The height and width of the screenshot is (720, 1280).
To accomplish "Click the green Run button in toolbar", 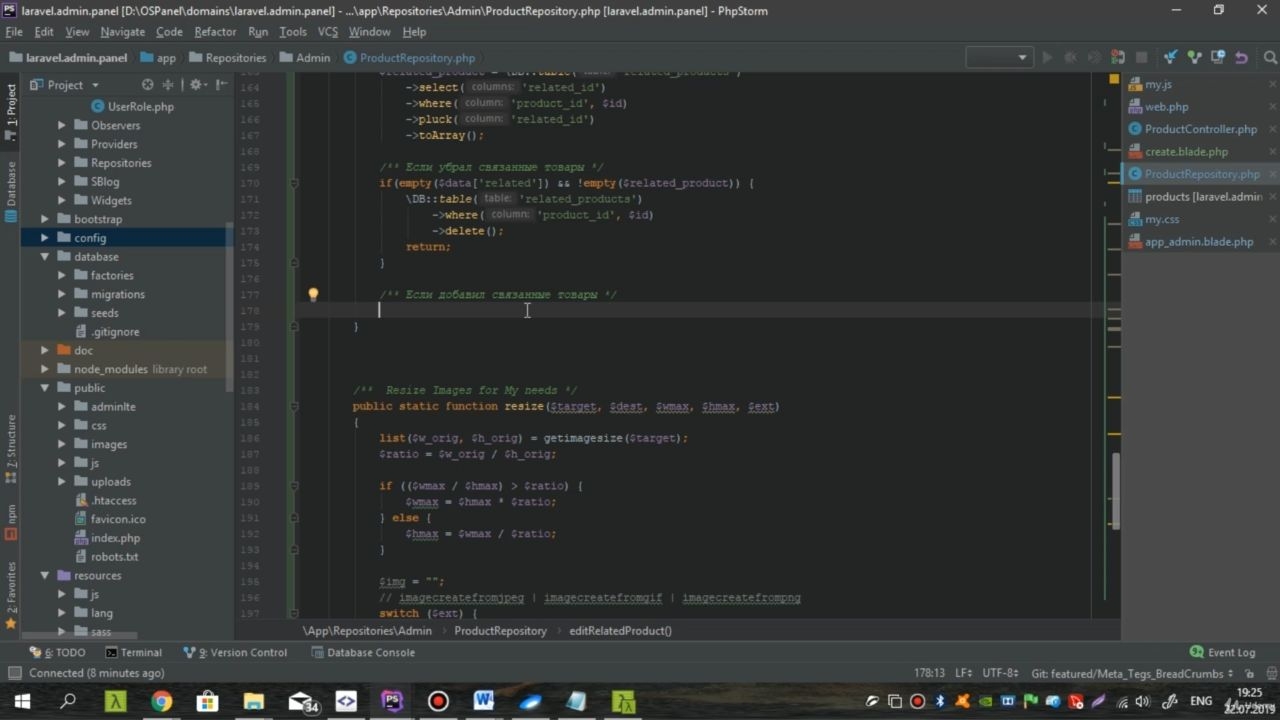I will coord(1047,58).
